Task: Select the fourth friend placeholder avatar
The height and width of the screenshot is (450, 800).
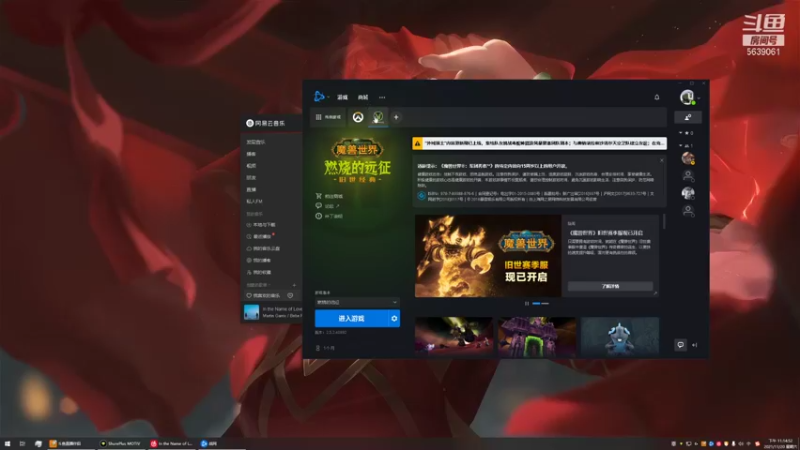Action: [688, 210]
